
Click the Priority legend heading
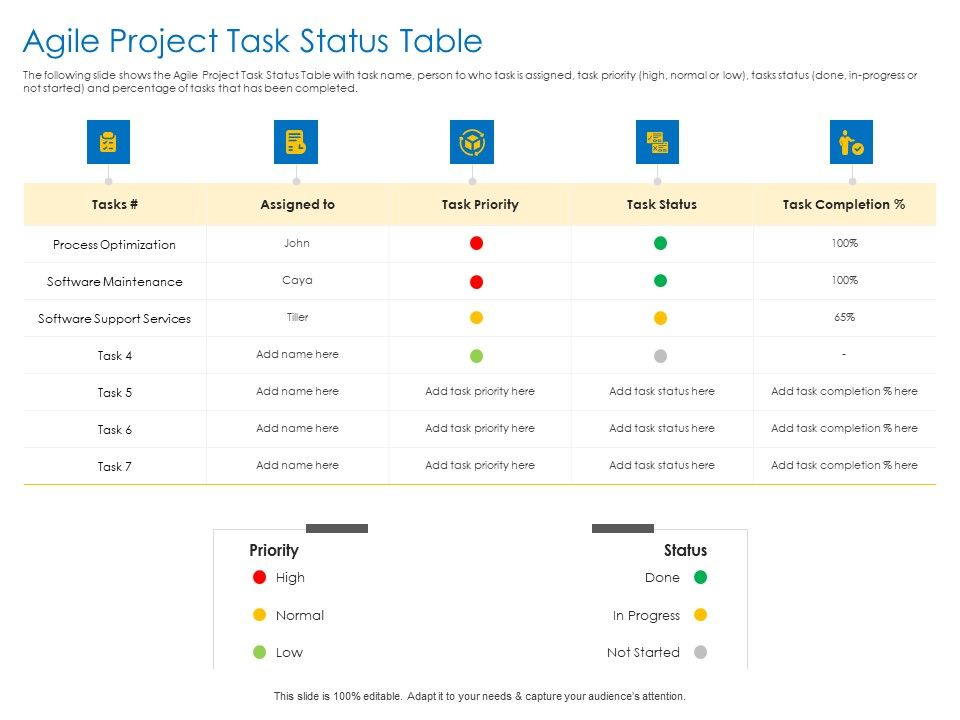point(274,550)
